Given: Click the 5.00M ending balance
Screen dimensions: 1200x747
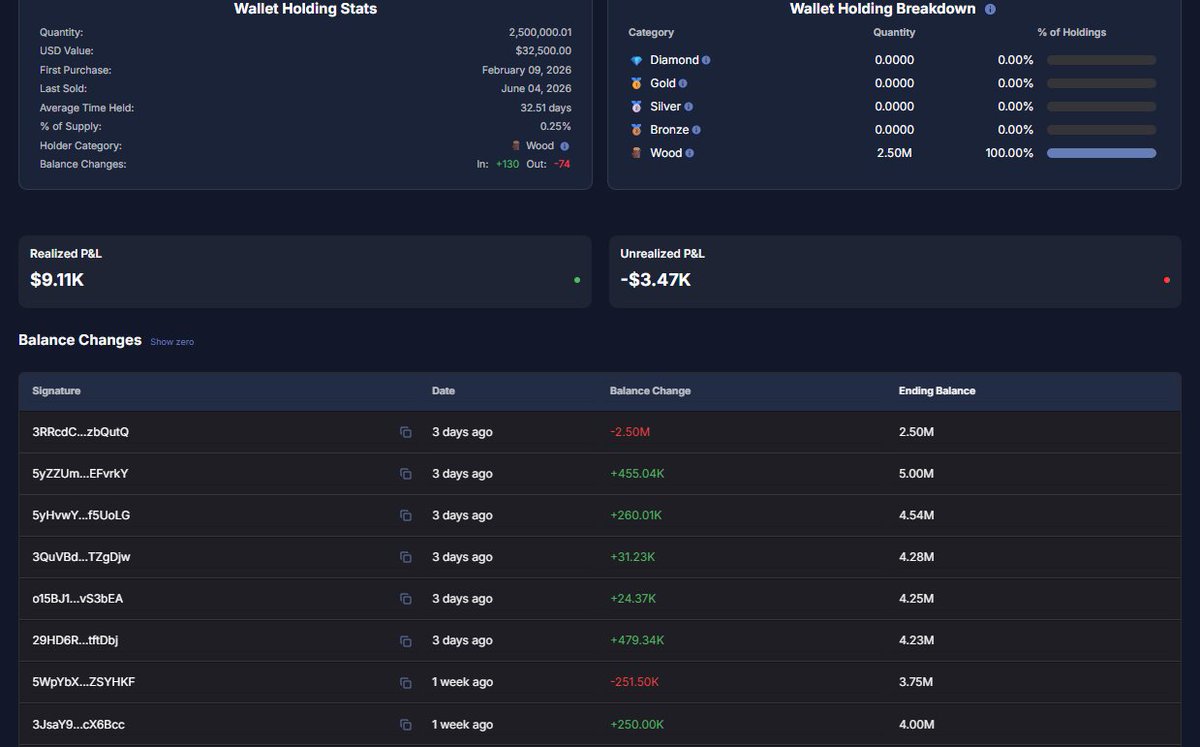Looking at the screenshot, I should pyautogui.click(x=917, y=474).
